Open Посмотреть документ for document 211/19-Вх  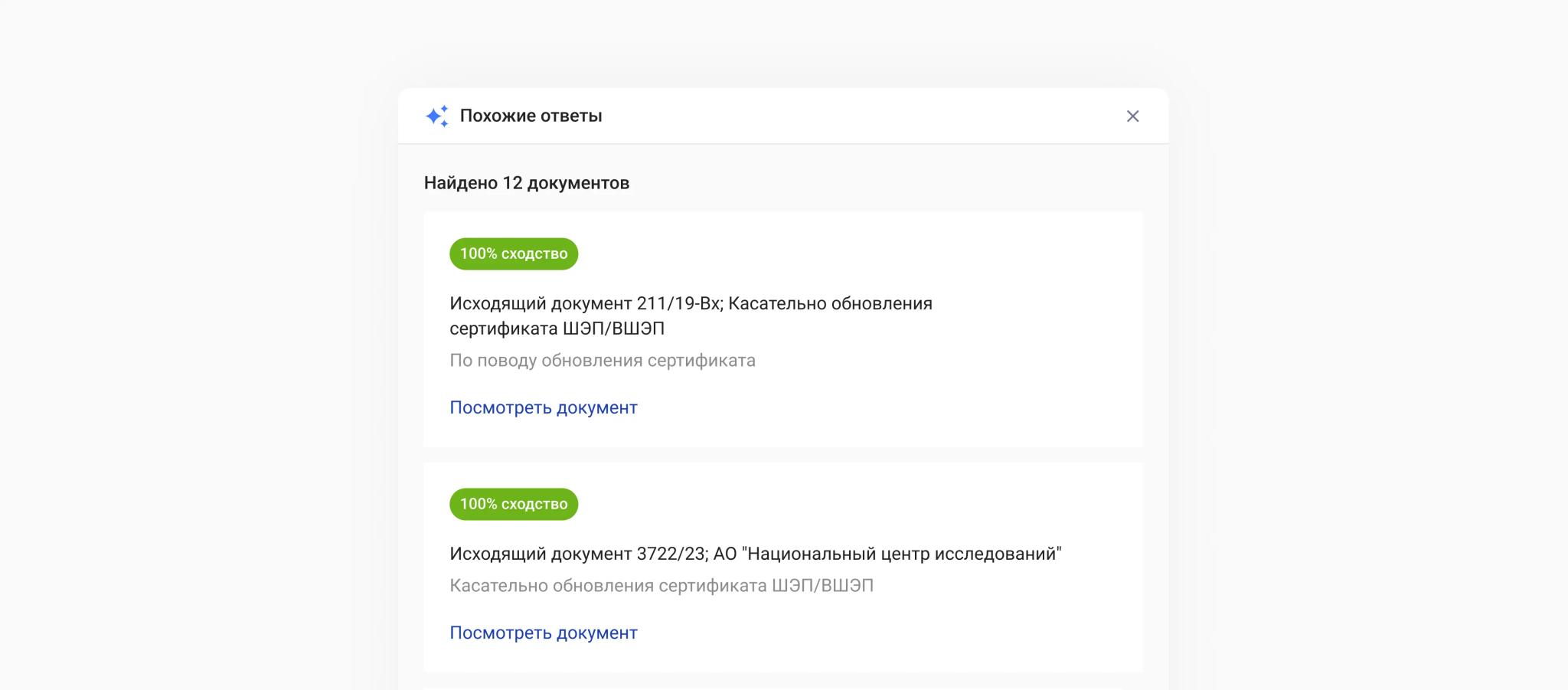[x=543, y=407]
